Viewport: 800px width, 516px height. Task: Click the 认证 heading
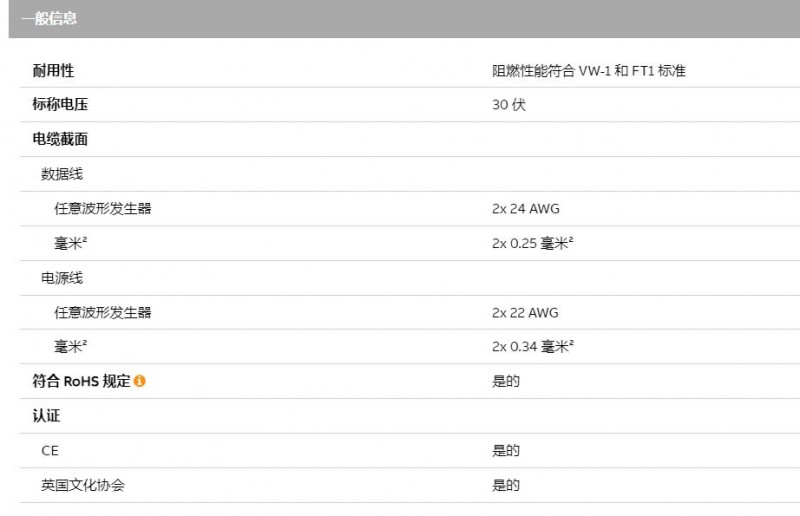46,416
